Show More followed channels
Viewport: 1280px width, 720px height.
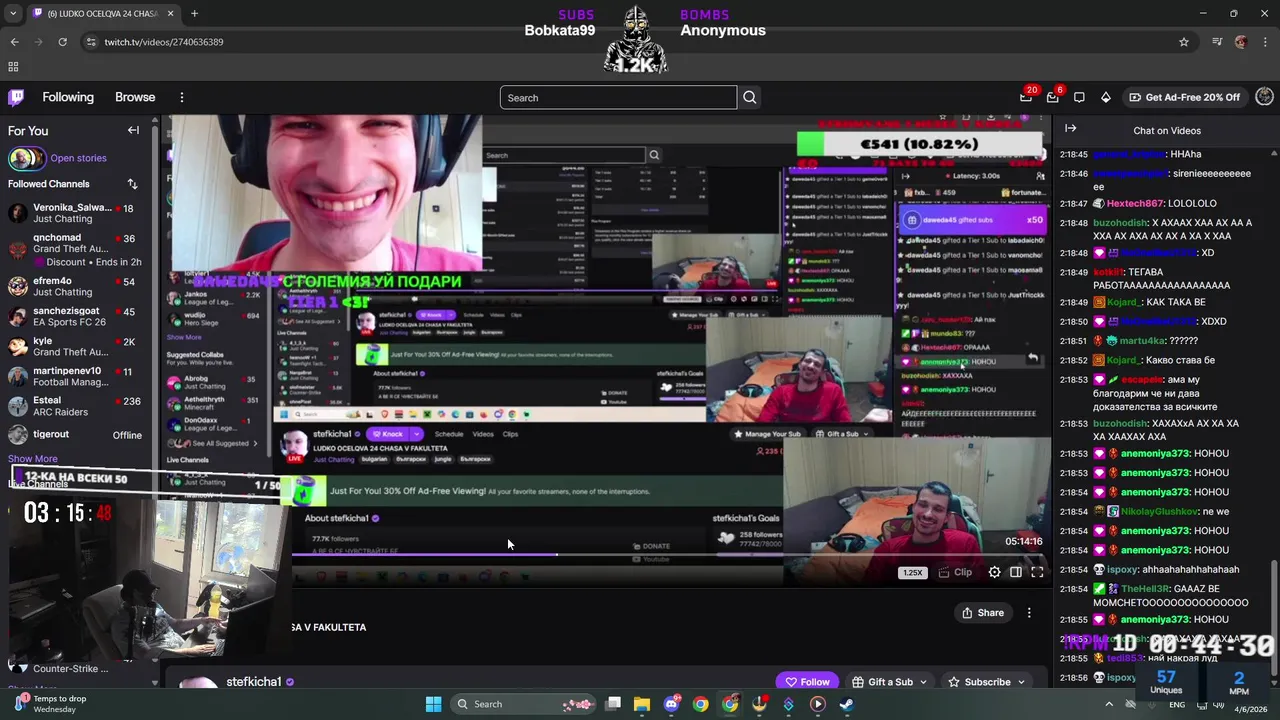[33, 458]
